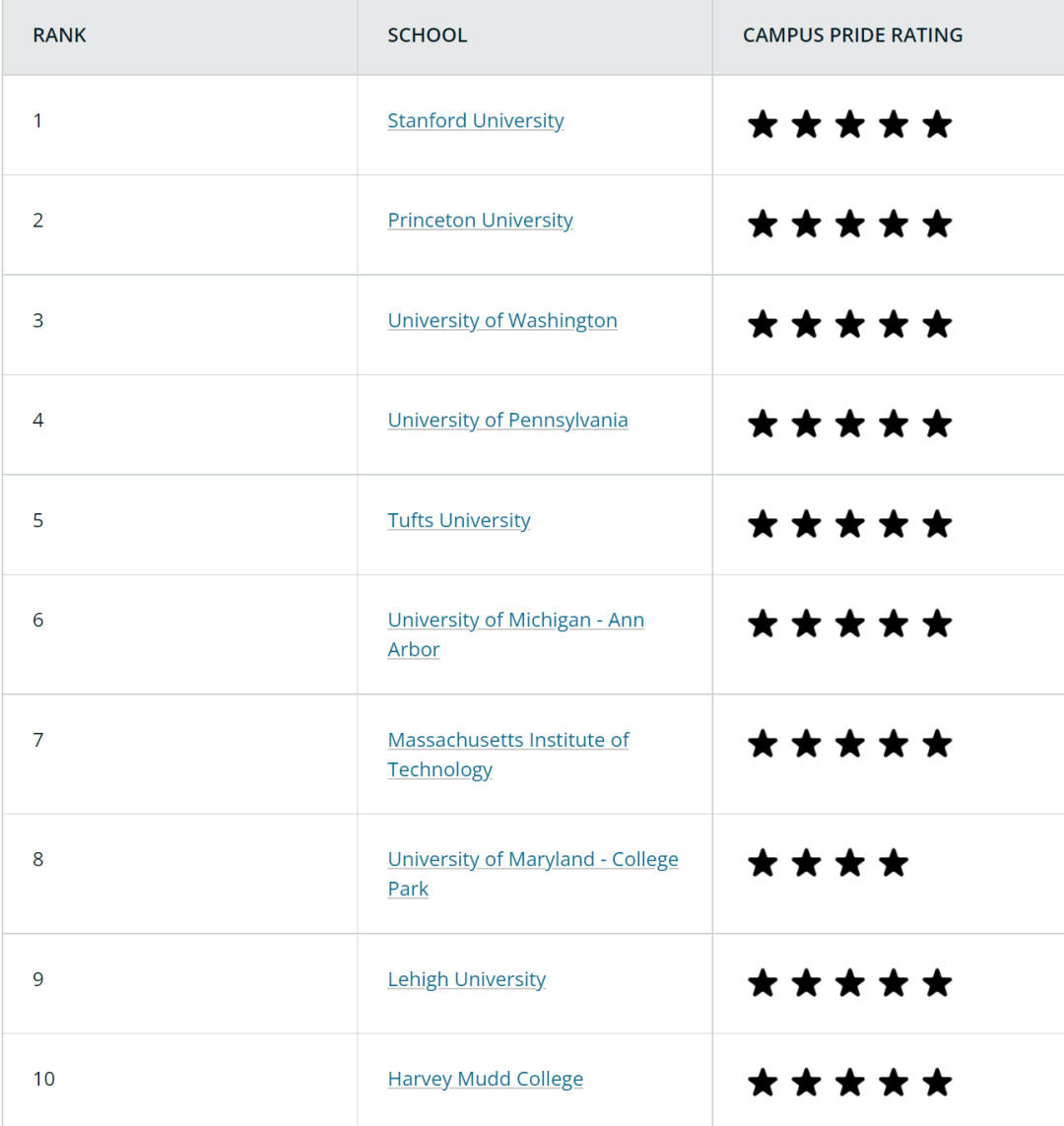
Task: Click first star in Harvey Mudd row
Action: coord(763,1083)
